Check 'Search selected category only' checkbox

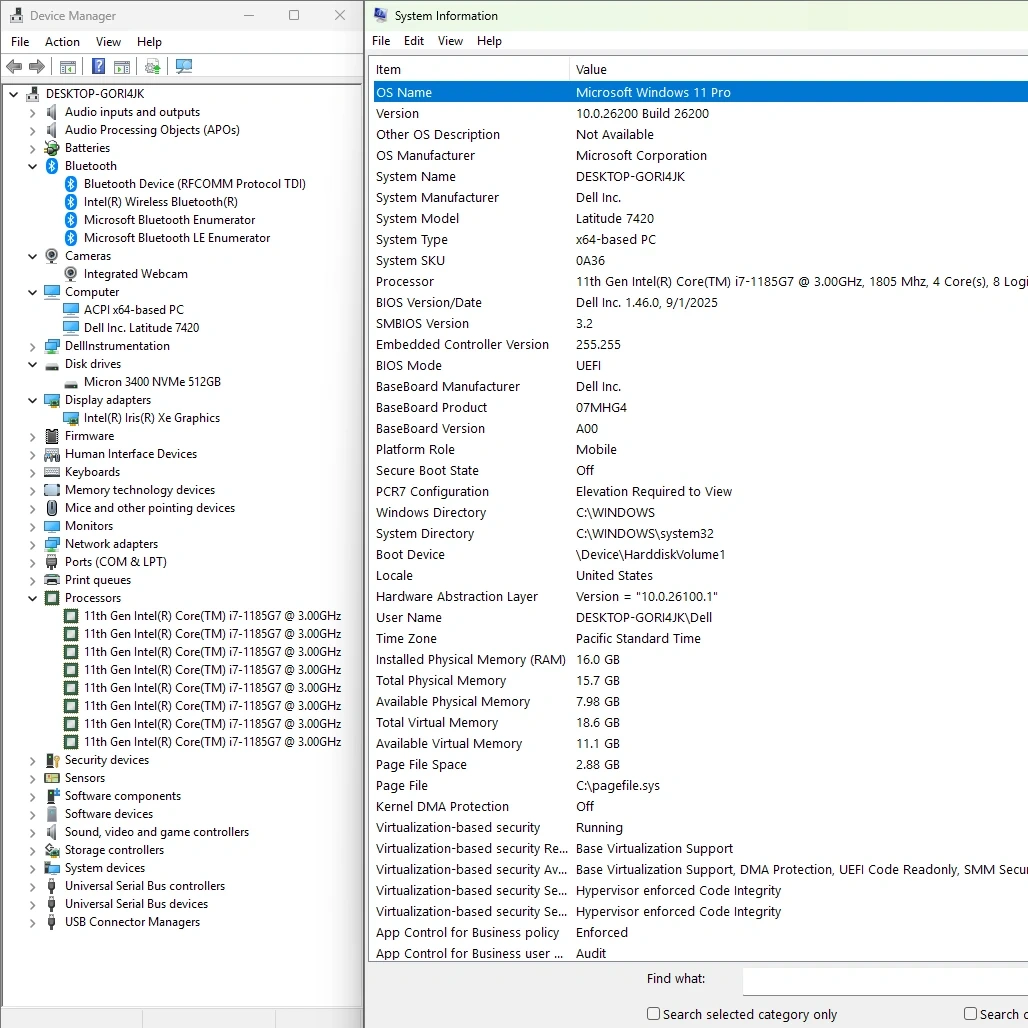pyautogui.click(x=653, y=1014)
